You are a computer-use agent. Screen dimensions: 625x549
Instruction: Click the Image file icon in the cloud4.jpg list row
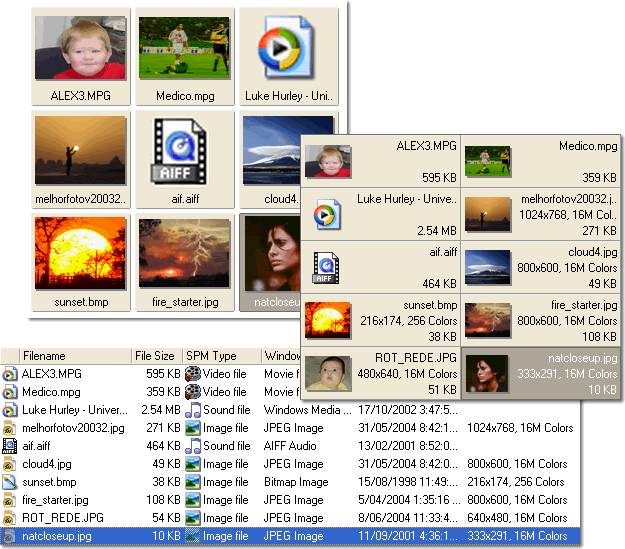pyautogui.click(x=193, y=464)
